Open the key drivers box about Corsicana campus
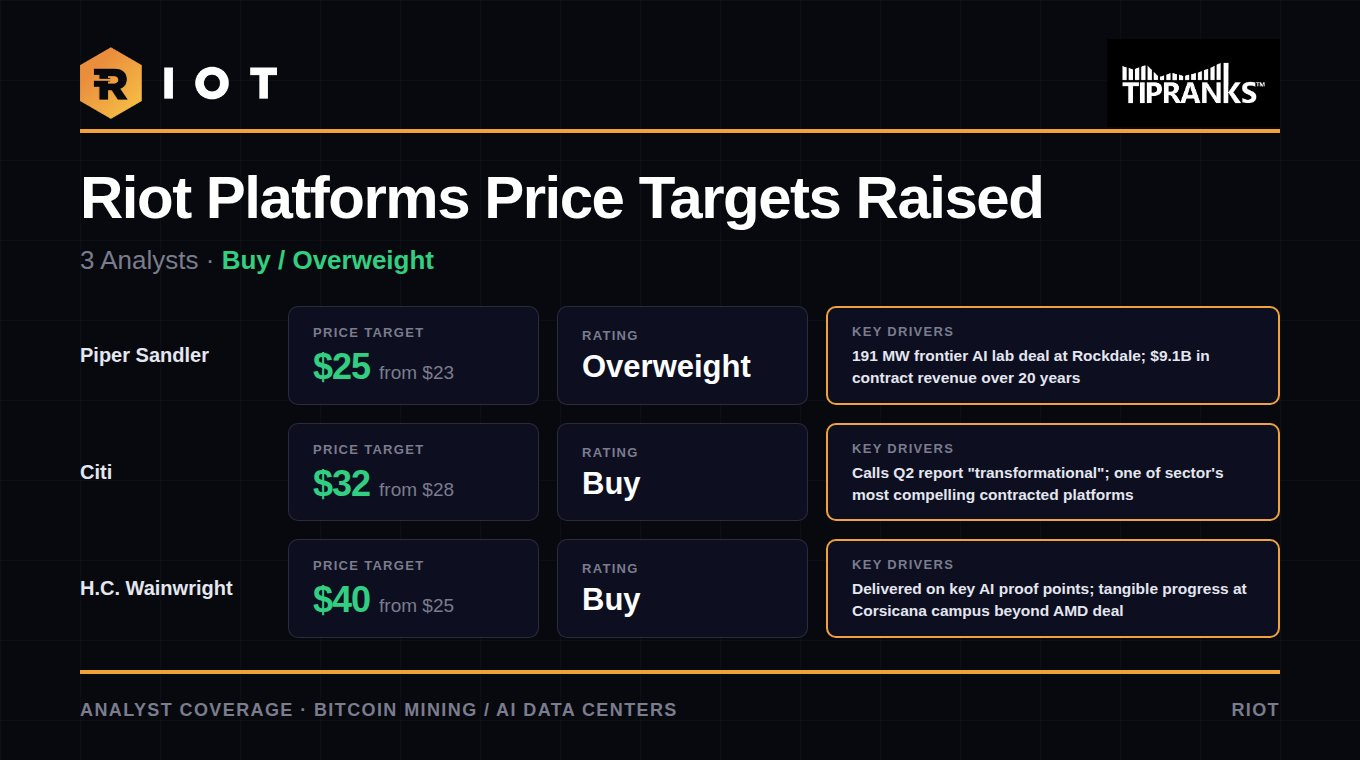The width and height of the screenshot is (1360, 760). [1053, 588]
